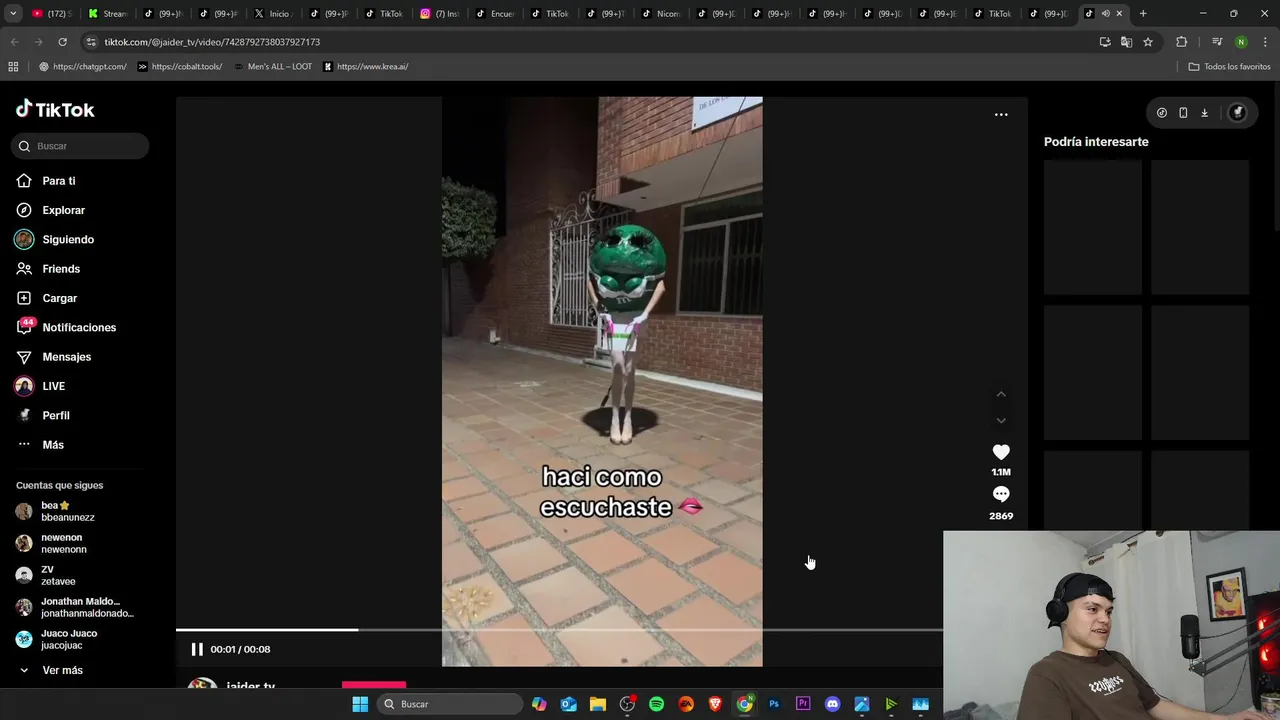Open the Chrome extensions puzzle icon
The height and width of the screenshot is (720, 1280).
(x=1181, y=42)
